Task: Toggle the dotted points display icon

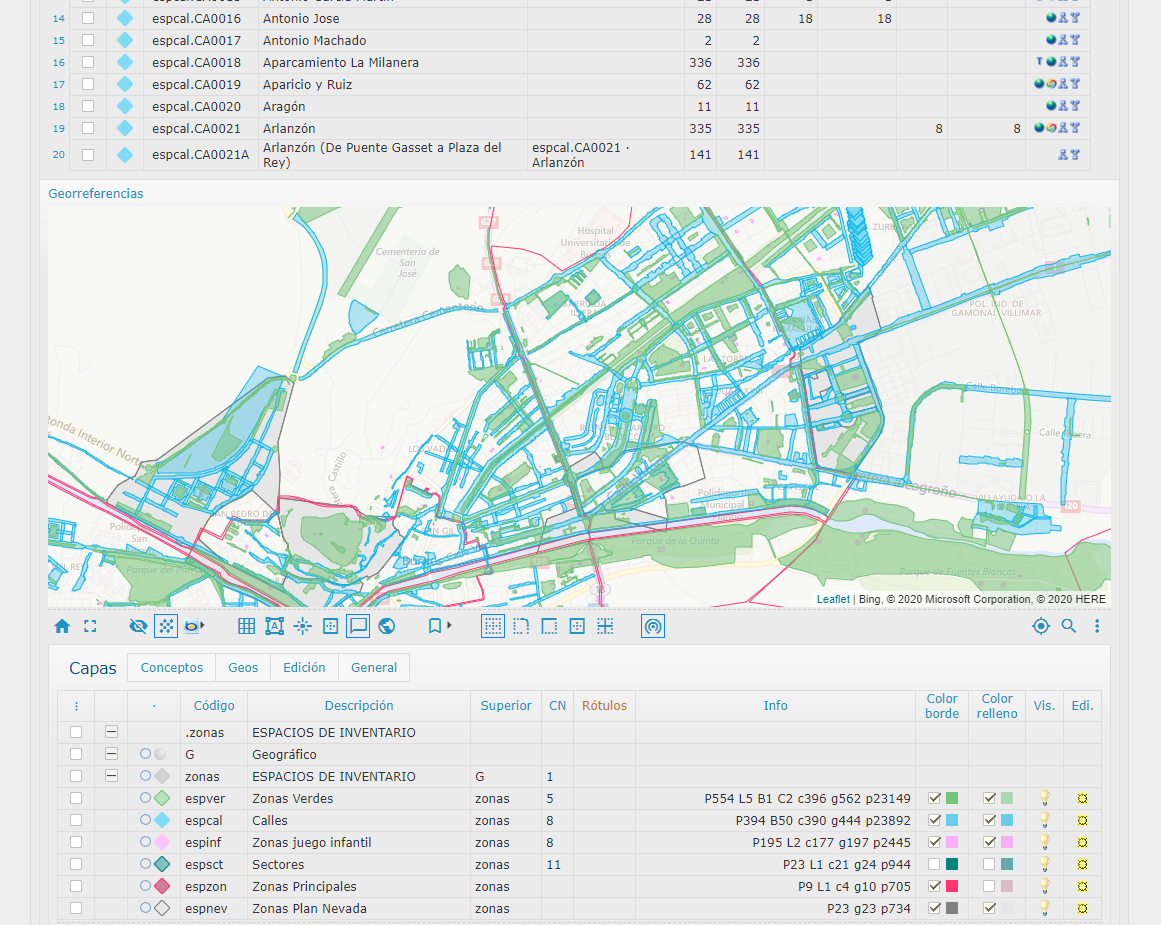Action: (x=166, y=627)
